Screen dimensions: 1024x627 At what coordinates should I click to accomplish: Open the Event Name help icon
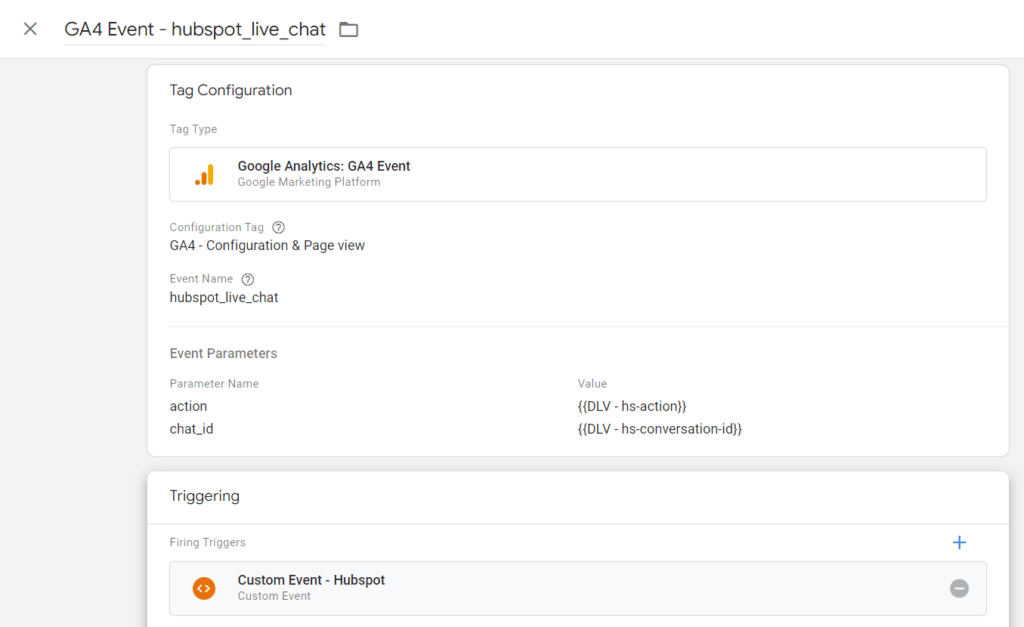pyautogui.click(x=248, y=279)
